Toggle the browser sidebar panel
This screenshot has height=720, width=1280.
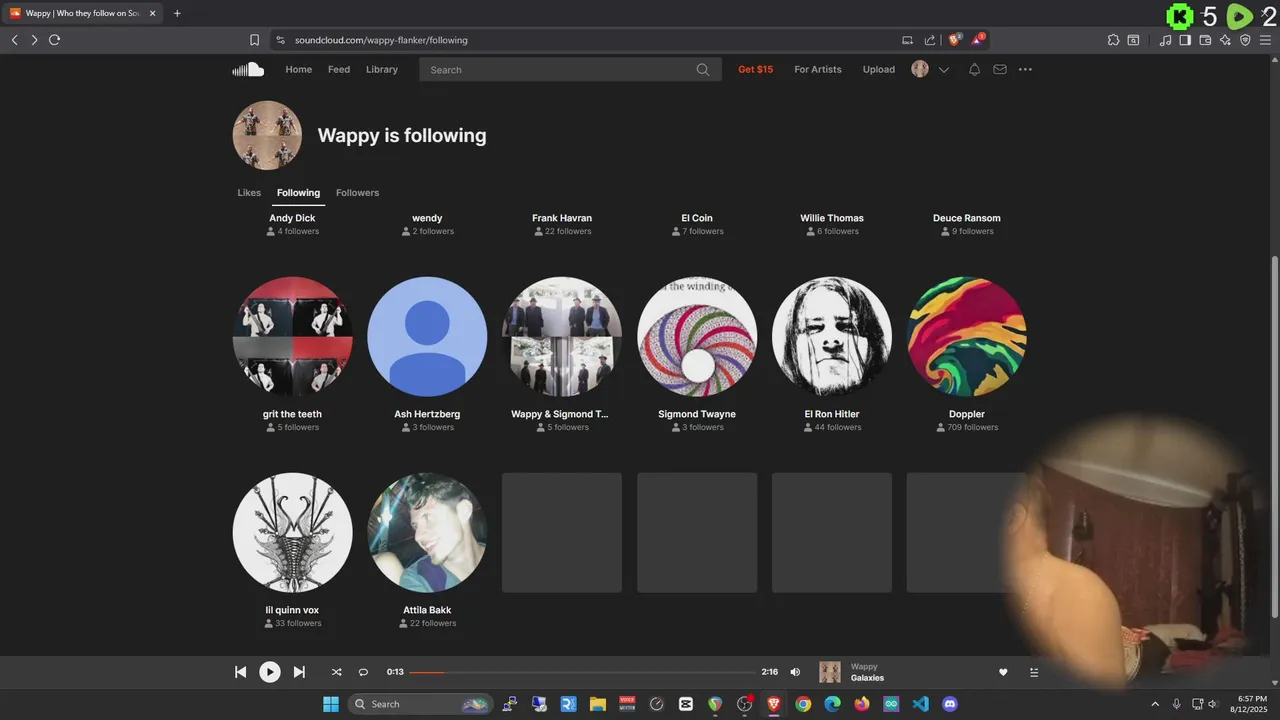pyautogui.click(x=1185, y=40)
